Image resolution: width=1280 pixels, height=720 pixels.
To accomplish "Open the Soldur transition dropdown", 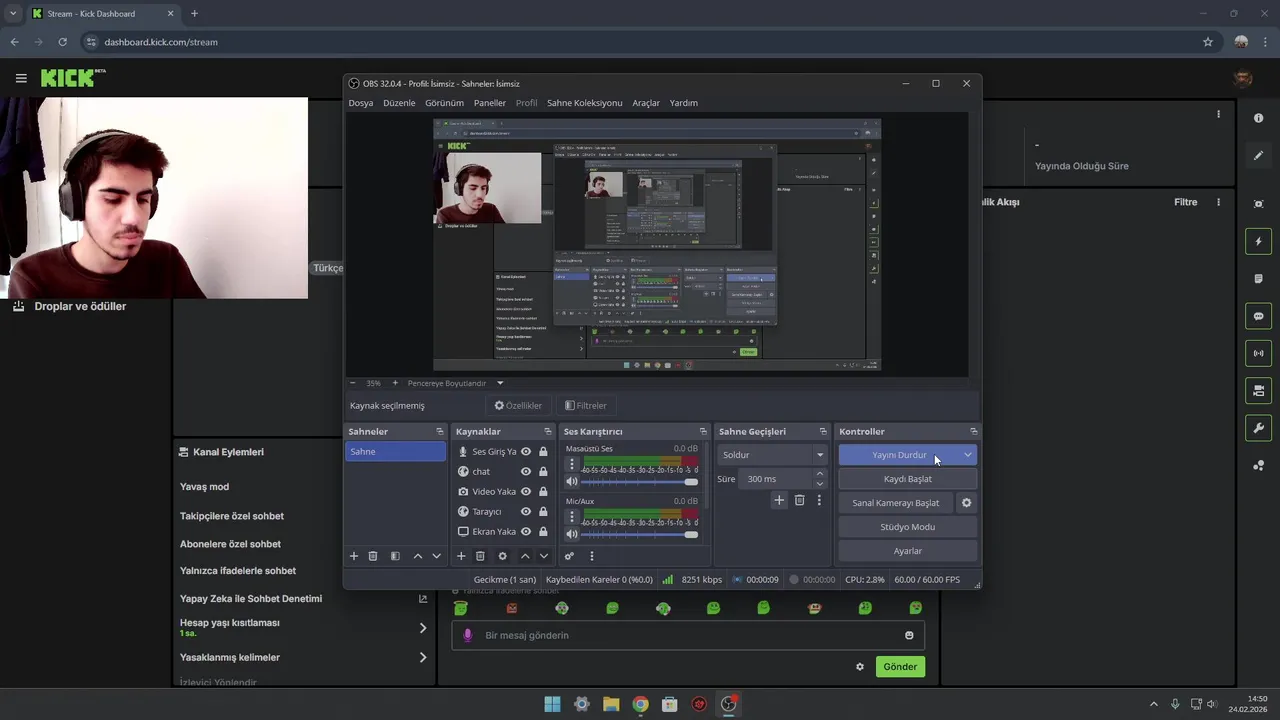I will click(772, 455).
